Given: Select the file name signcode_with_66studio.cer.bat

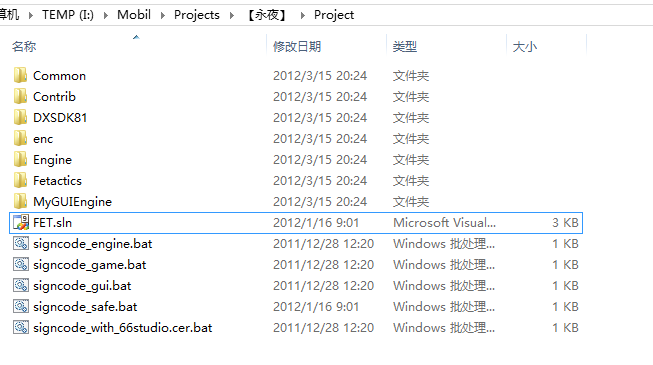Looking at the screenshot, I should [x=122, y=328].
